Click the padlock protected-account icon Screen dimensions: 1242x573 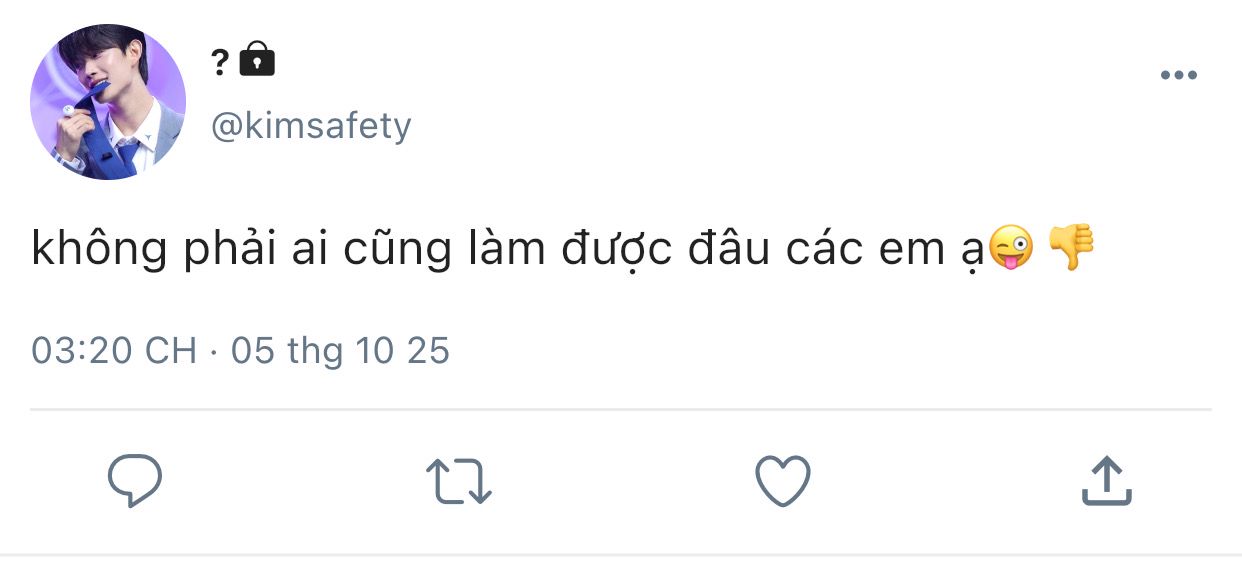(257, 60)
